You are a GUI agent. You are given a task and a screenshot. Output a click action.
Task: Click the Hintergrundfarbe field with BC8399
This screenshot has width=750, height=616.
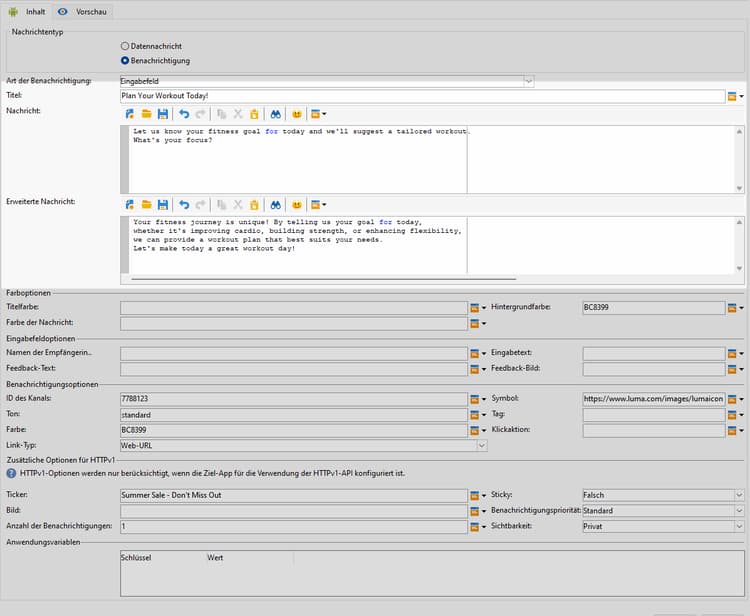click(x=653, y=308)
